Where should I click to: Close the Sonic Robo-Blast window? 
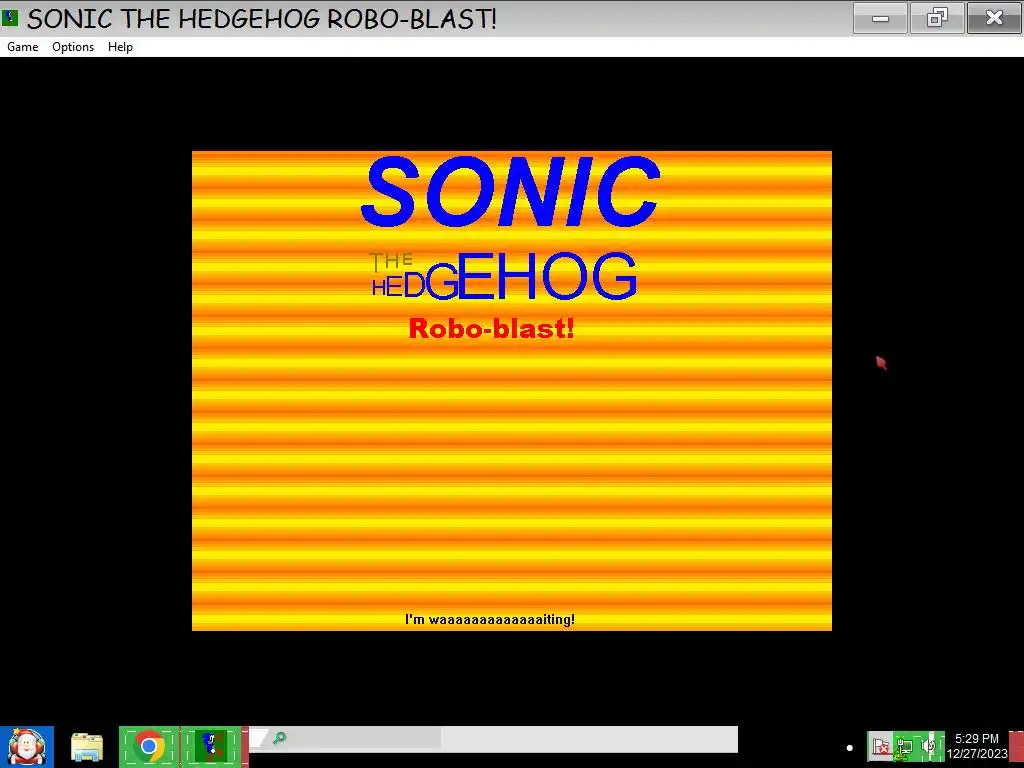tap(994, 18)
